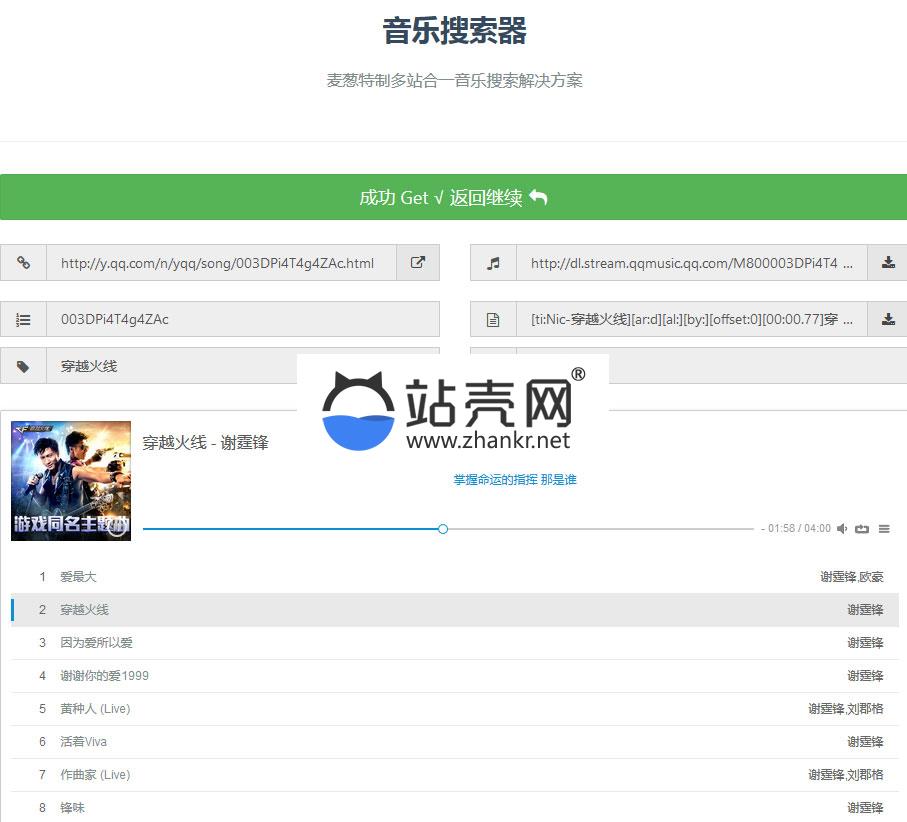Screen dimensions: 907x822
Task: Click the lyrics document icon
Action: tap(492, 319)
